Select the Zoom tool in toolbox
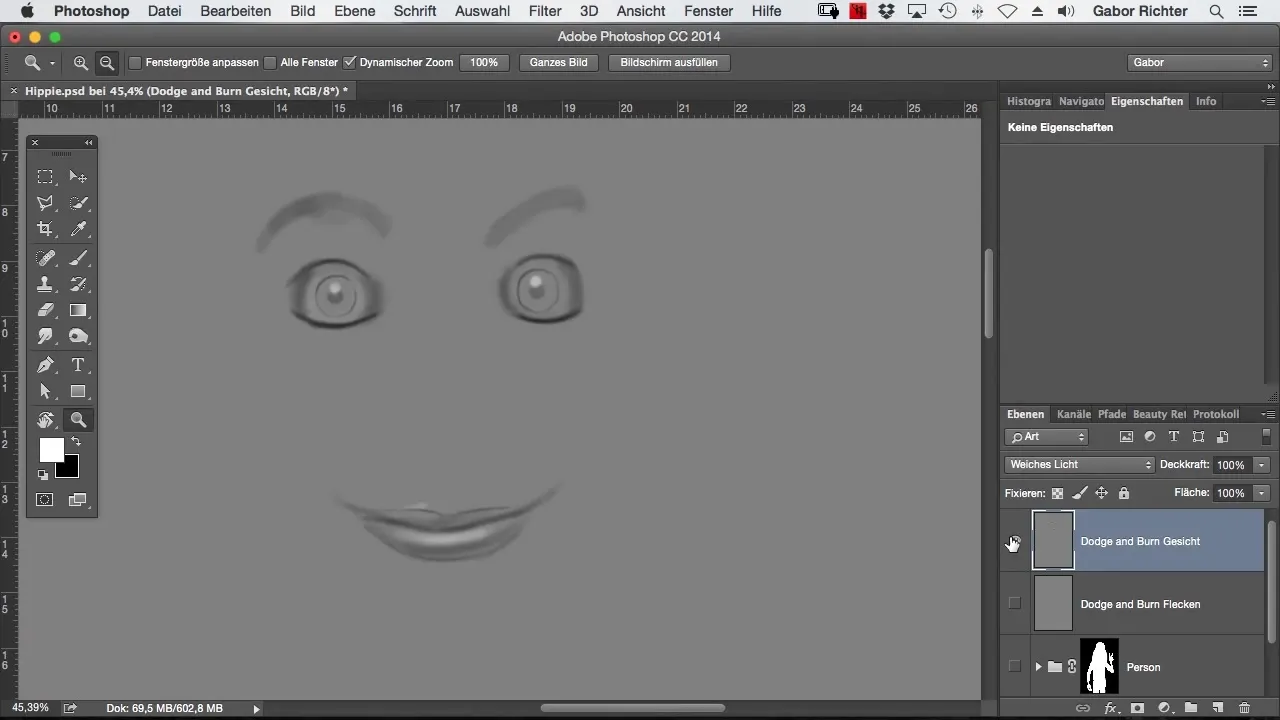 (78, 420)
